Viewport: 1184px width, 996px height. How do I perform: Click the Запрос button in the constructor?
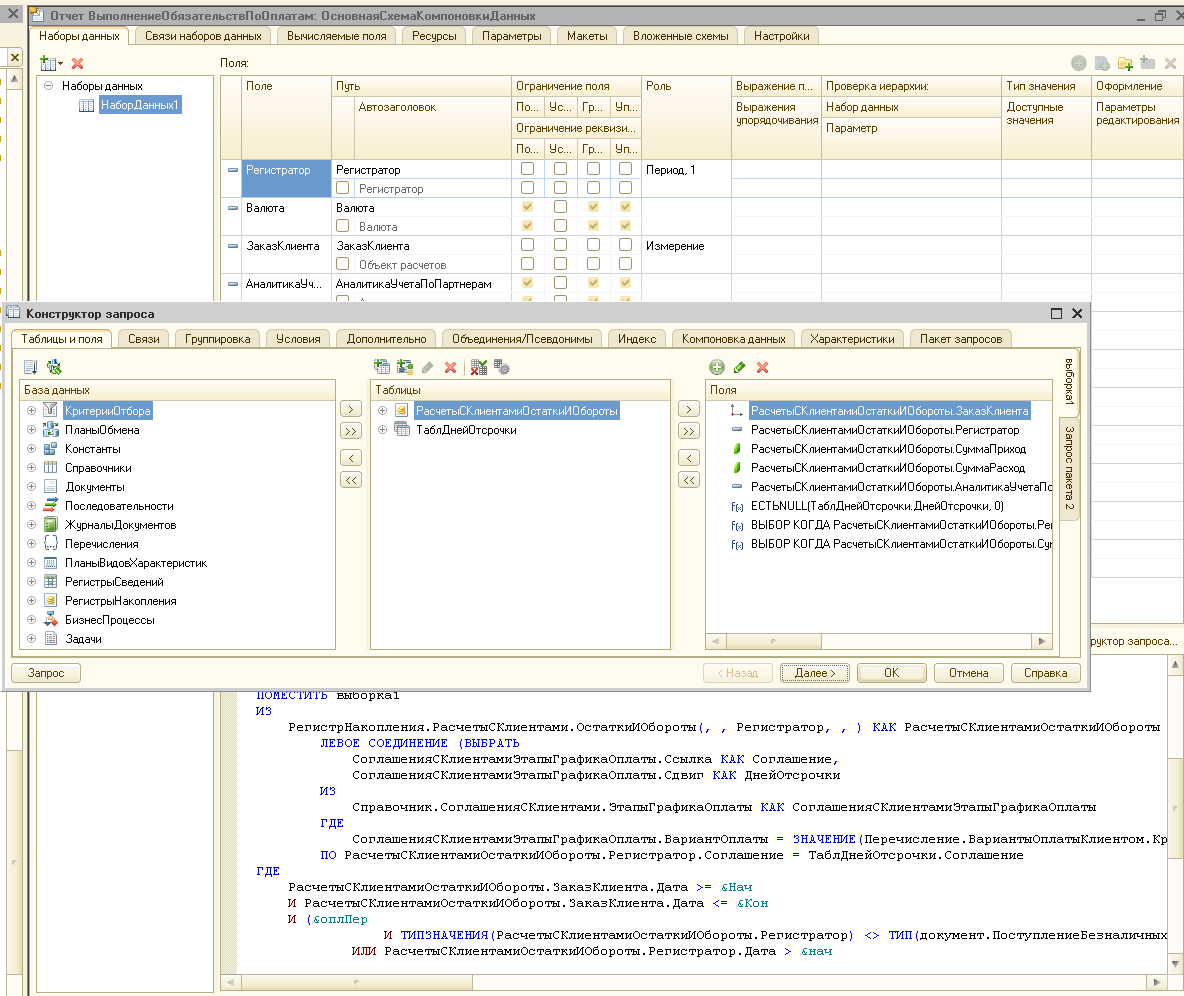click(x=46, y=673)
